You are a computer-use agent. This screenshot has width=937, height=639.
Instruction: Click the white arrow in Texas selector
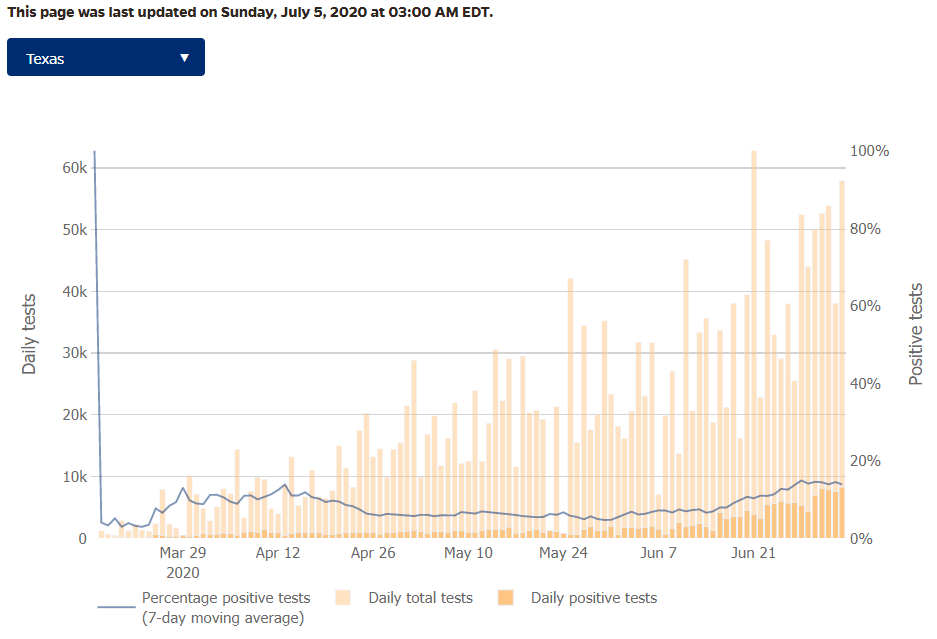click(184, 58)
